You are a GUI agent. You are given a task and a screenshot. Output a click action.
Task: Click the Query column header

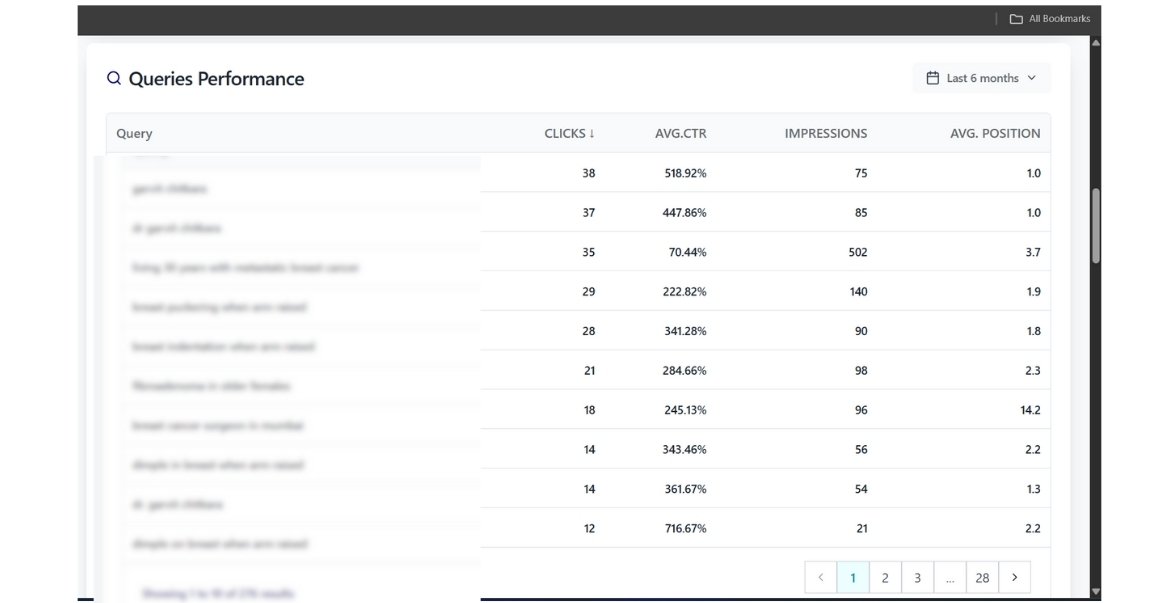tap(134, 133)
